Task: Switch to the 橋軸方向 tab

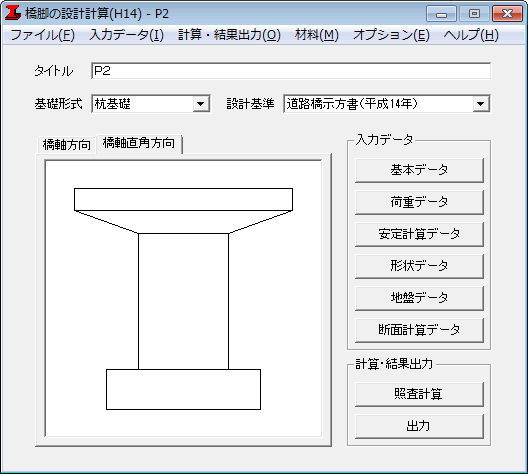Action: pos(66,145)
